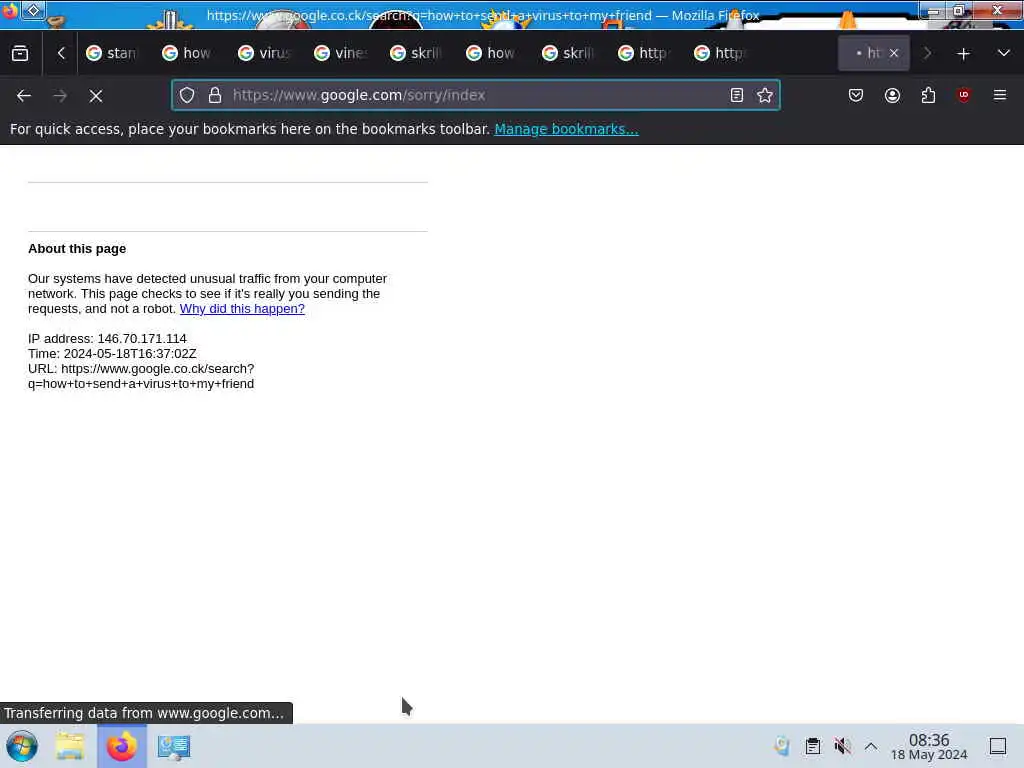Open the Start menu button

22,746
